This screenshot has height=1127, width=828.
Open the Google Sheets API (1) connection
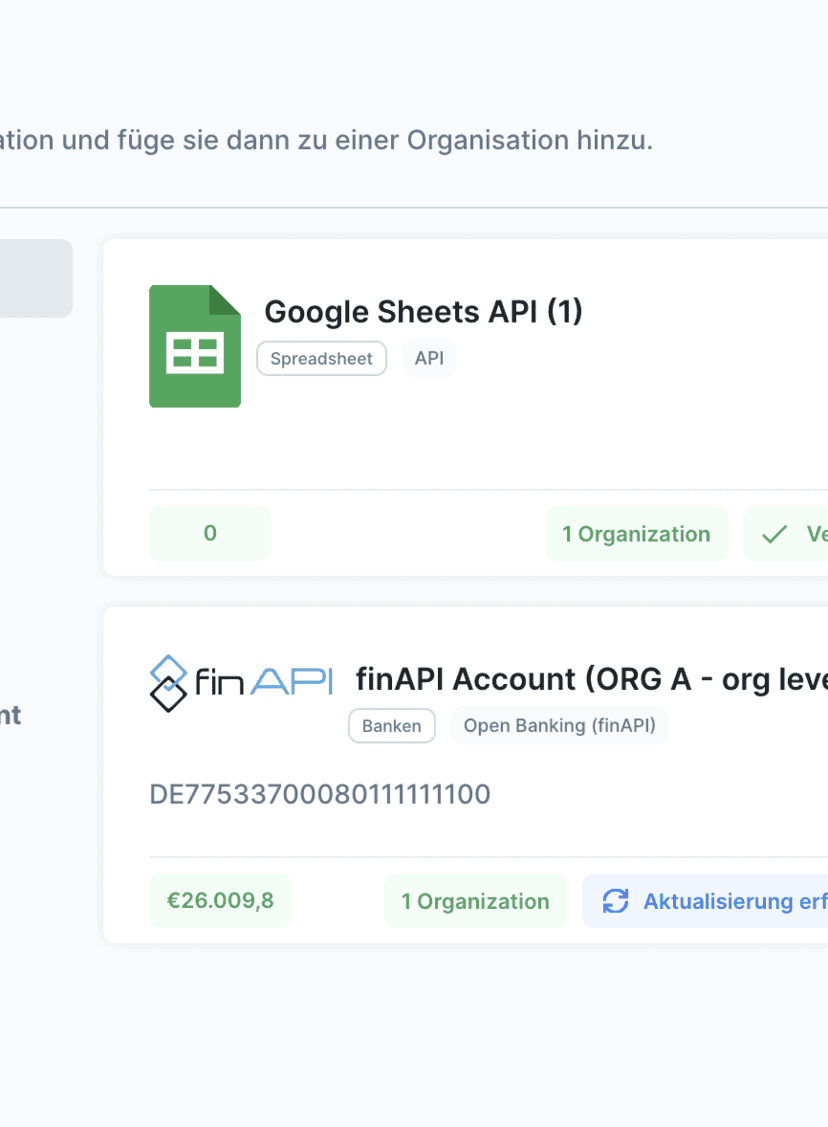click(x=423, y=312)
